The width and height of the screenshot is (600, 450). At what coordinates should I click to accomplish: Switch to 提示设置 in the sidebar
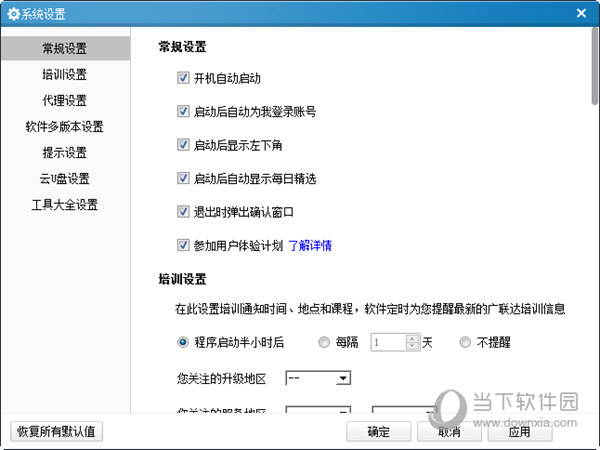coord(65,153)
